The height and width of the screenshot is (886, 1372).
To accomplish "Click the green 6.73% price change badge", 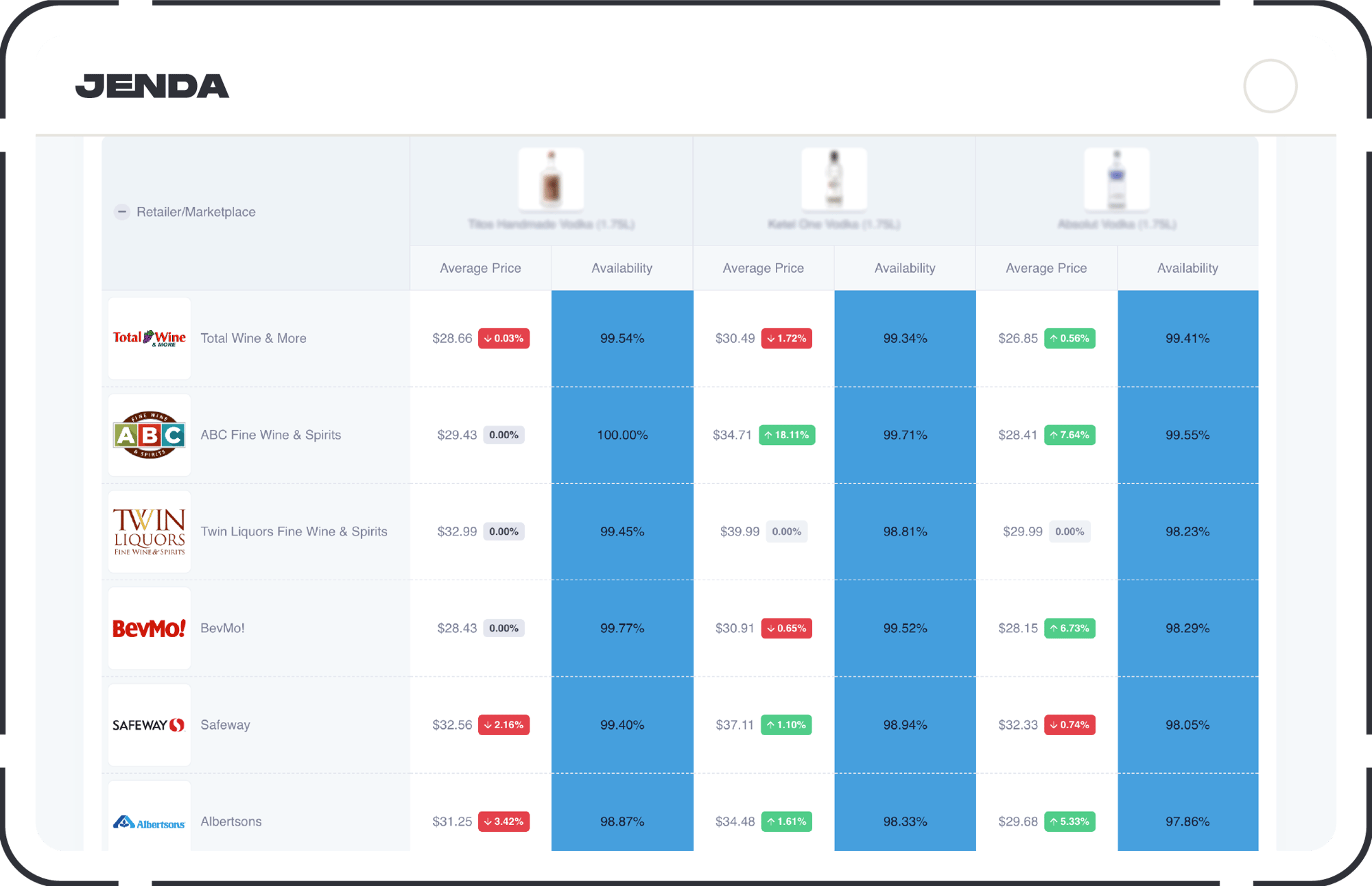I will [x=1069, y=628].
